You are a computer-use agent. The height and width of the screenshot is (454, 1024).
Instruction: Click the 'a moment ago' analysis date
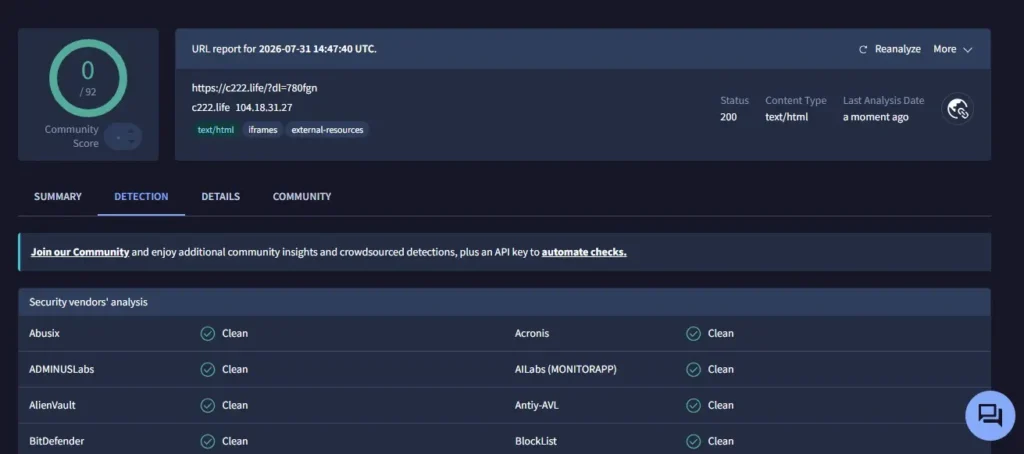pos(875,117)
